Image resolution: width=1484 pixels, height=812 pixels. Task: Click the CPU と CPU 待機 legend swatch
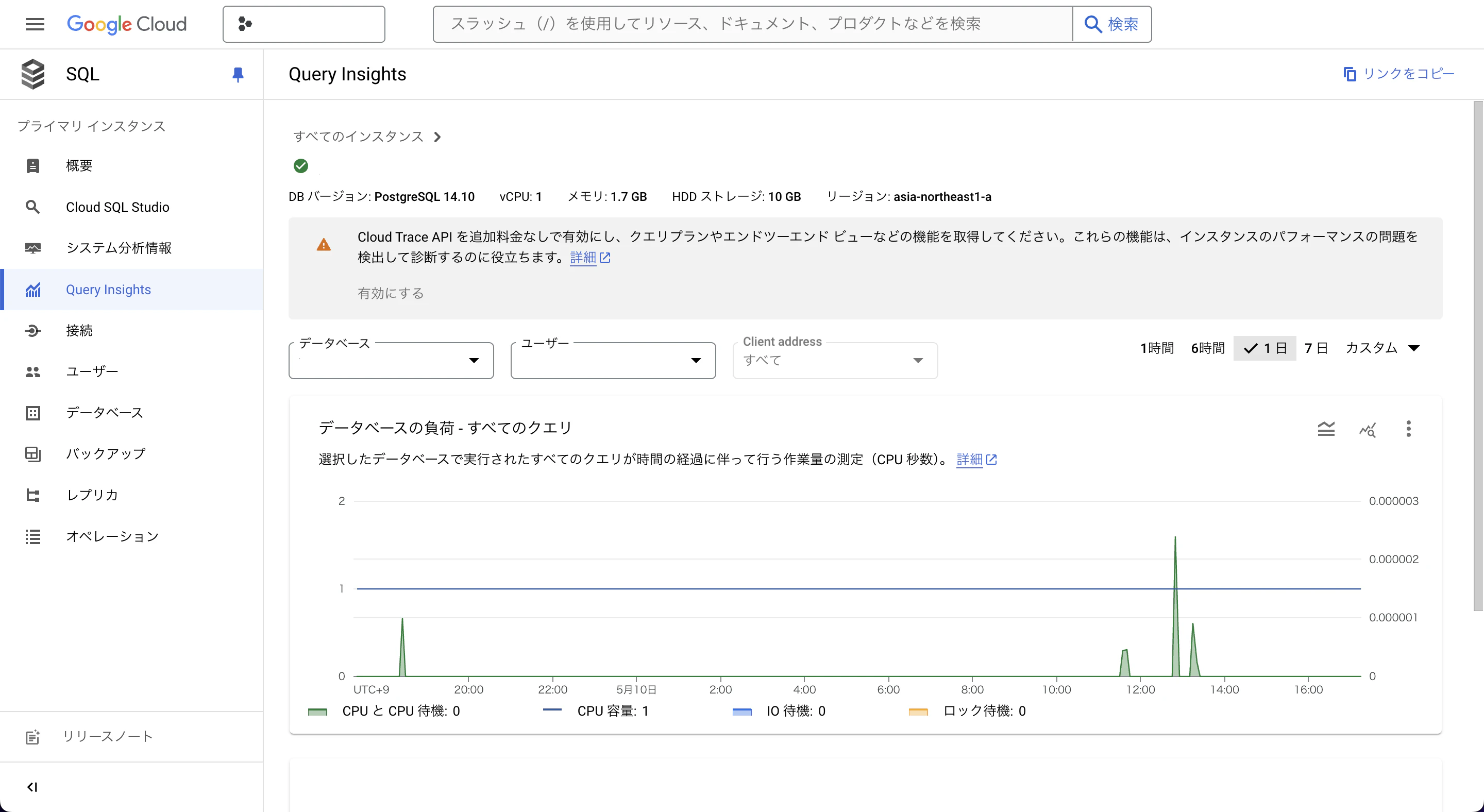tap(317, 712)
